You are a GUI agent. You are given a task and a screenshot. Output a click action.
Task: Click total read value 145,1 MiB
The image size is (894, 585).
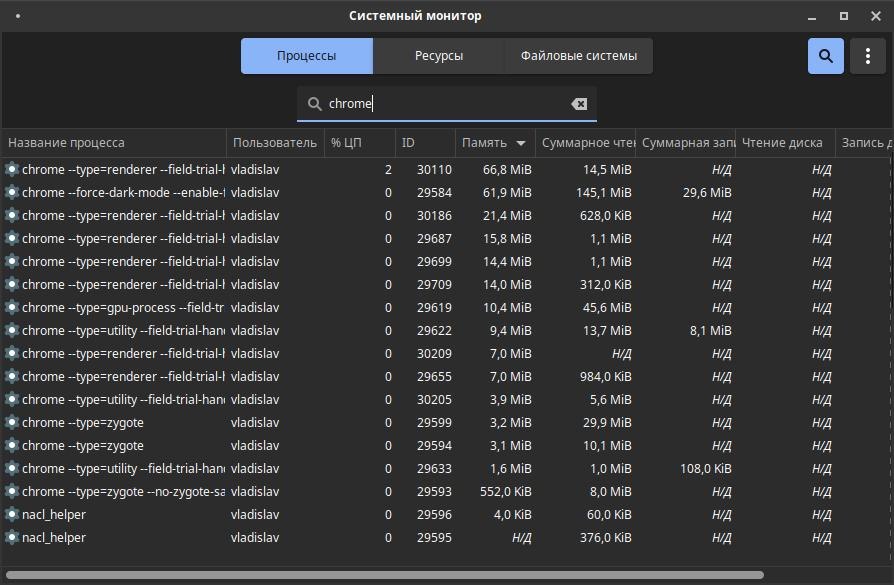604,193
